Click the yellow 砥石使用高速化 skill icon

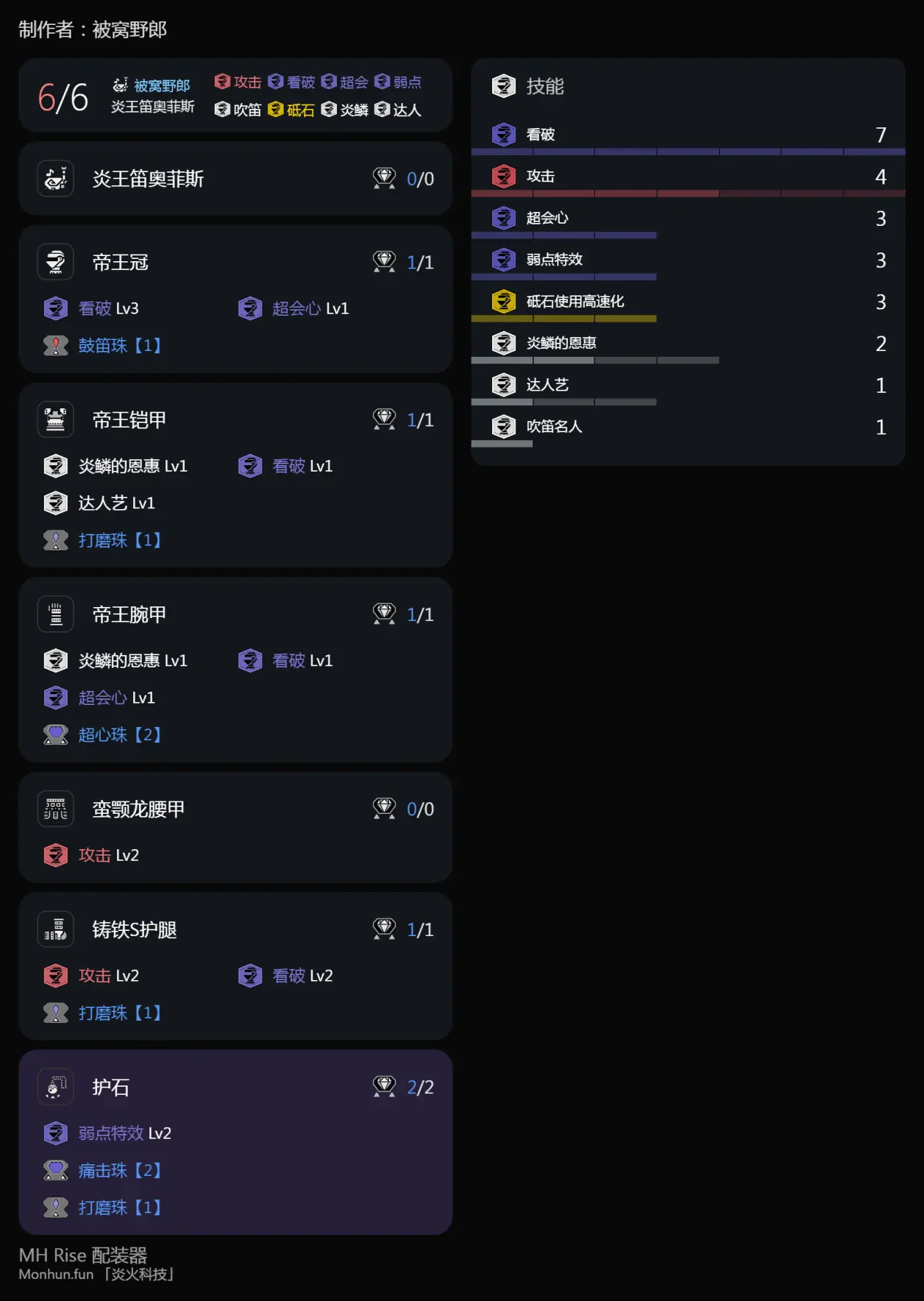pyautogui.click(x=504, y=301)
